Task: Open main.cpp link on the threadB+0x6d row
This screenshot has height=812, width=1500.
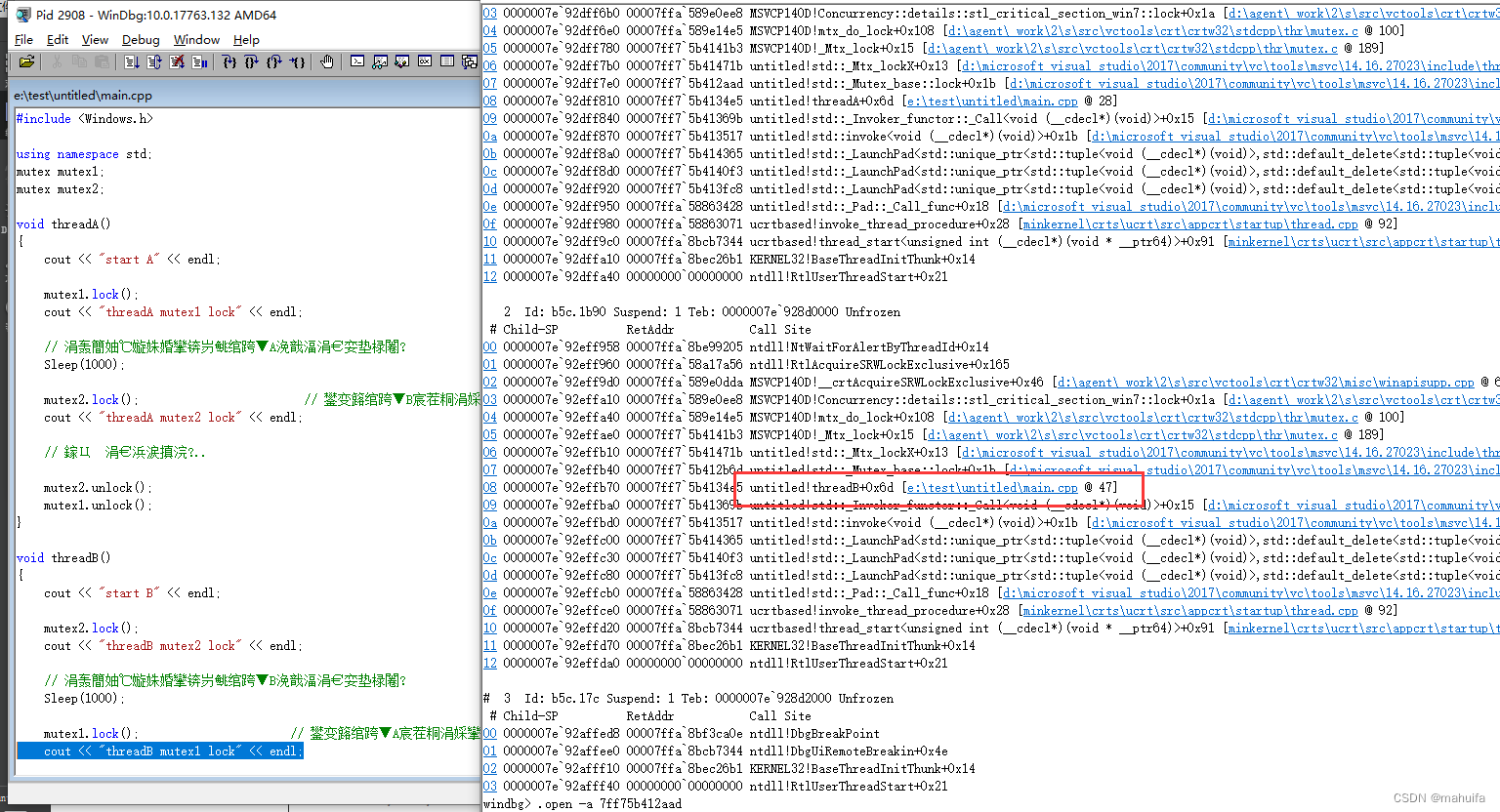Action: point(991,488)
